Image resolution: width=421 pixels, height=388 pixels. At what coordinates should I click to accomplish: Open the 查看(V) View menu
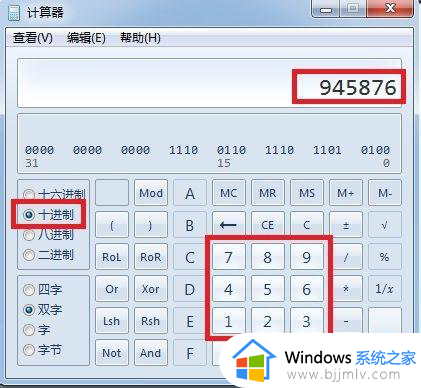(33, 38)
